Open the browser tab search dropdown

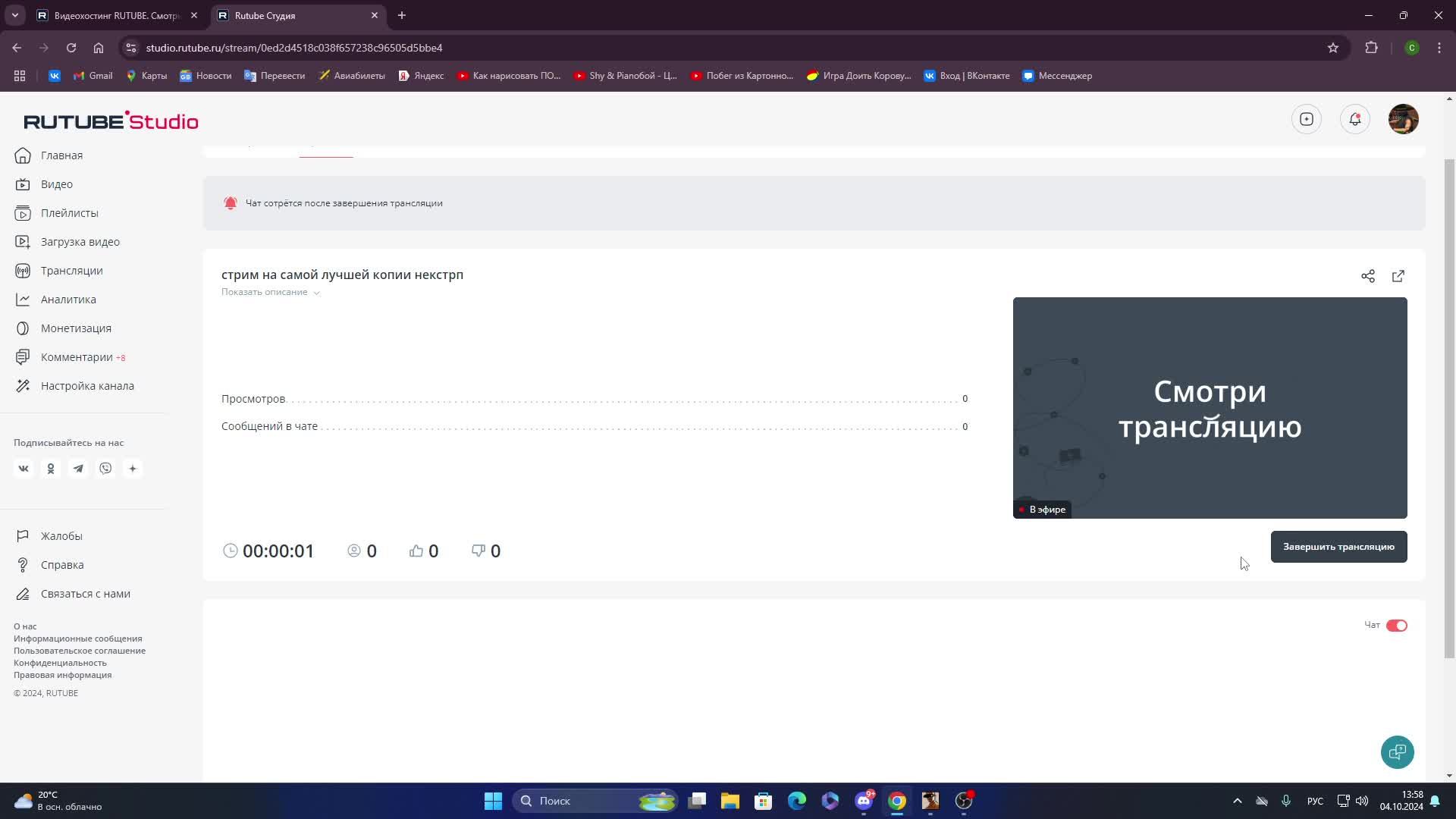[x=14, y=15]
